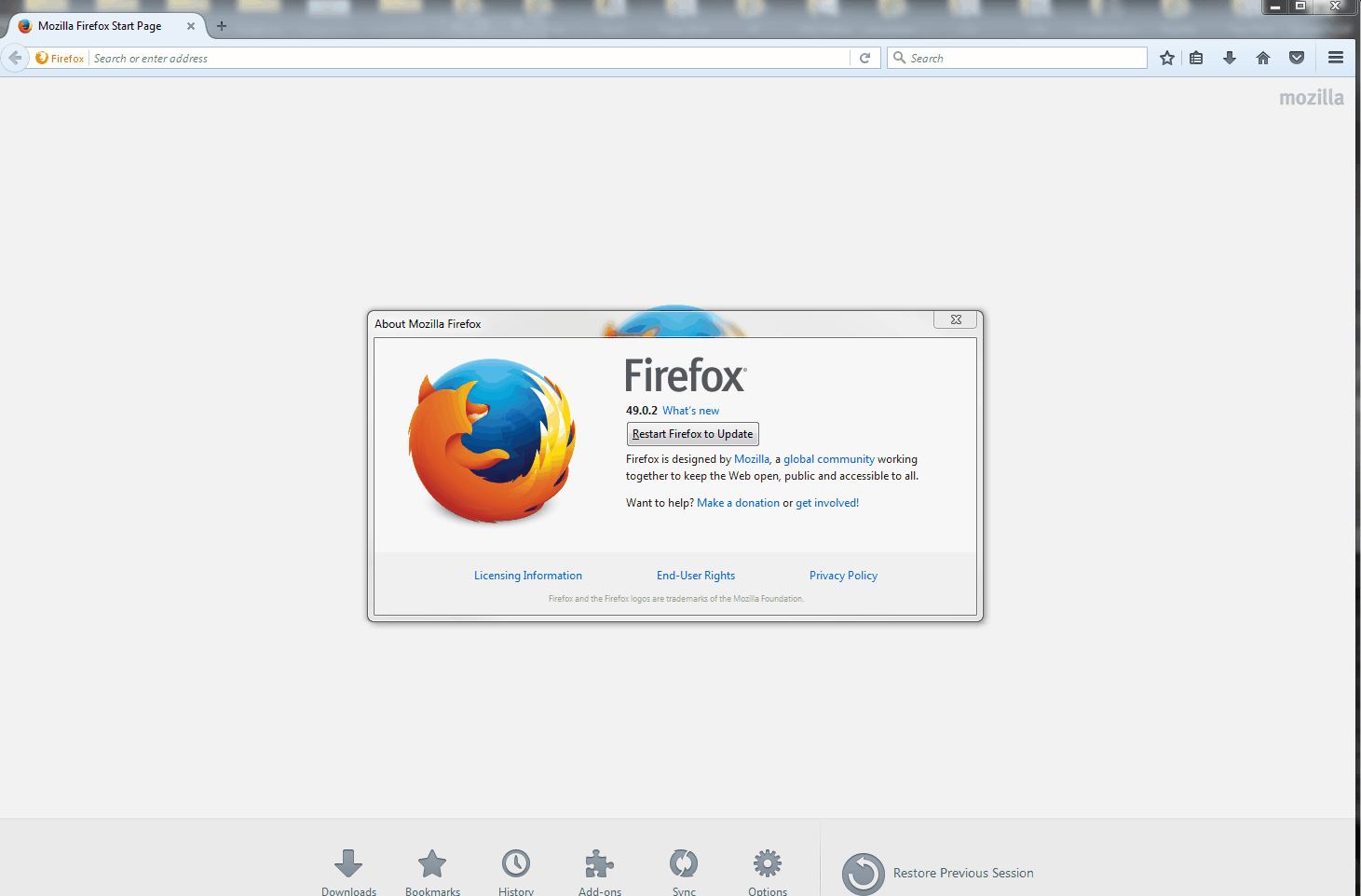The image size is (1361, 896).
Task: Bookmark this page with the star icon
Action: point(1167,58)
